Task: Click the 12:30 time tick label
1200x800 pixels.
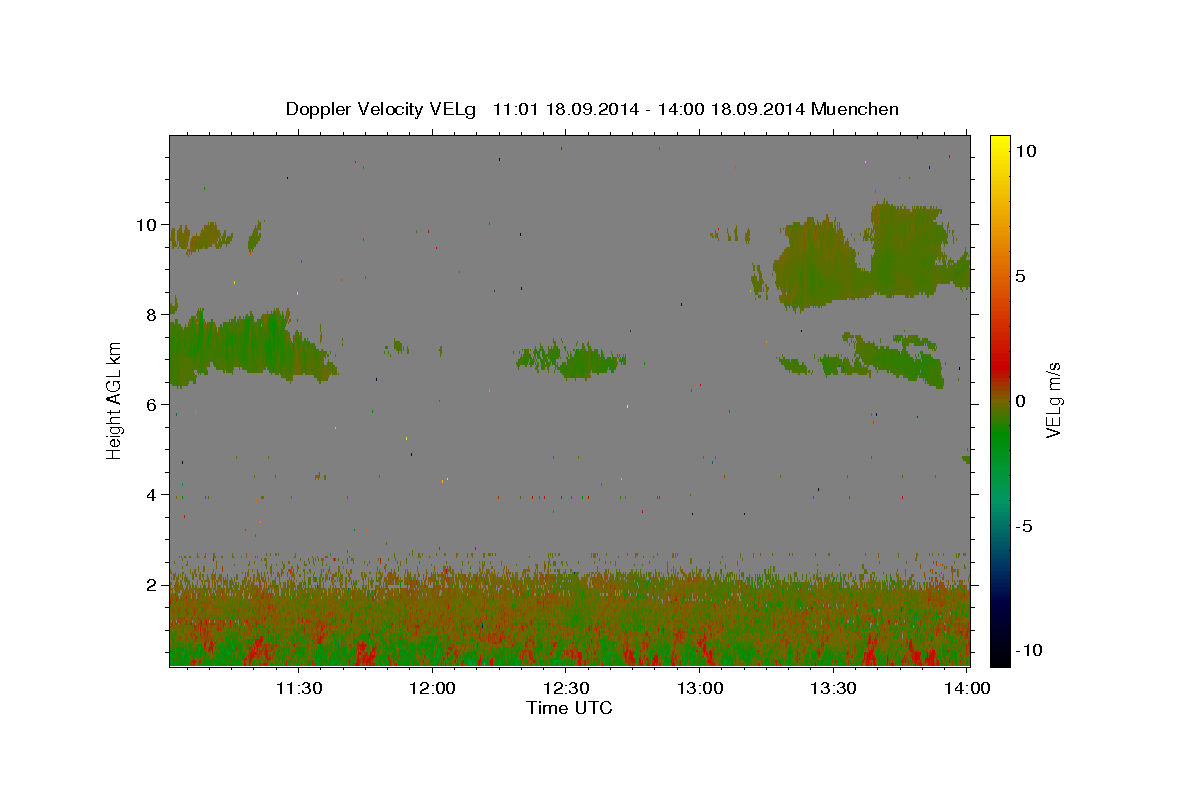Action: (565, 688)
